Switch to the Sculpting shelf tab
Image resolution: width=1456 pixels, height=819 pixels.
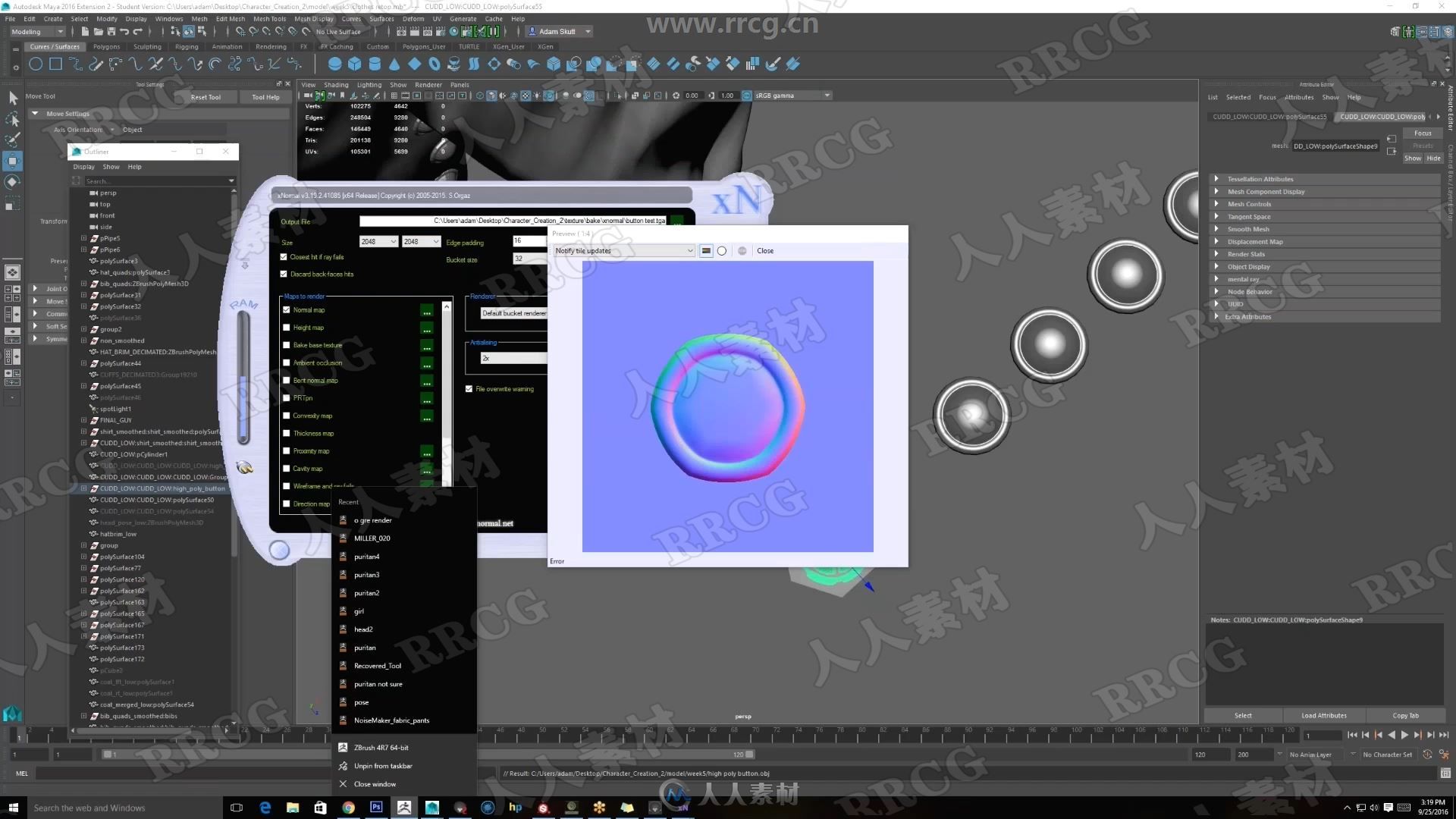click(x=147, y=47)
